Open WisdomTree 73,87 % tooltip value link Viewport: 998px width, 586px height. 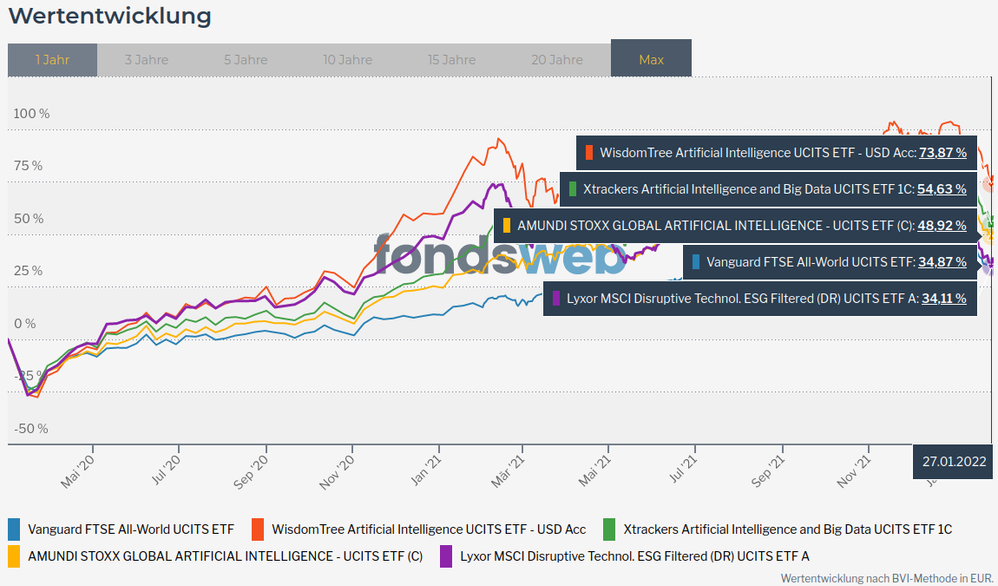(x=941, y=153)
